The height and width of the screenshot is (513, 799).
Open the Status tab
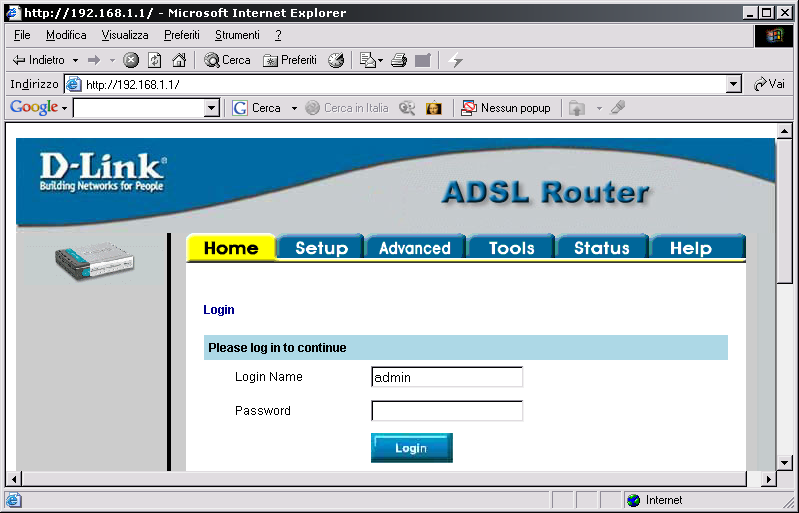(601, 248)
